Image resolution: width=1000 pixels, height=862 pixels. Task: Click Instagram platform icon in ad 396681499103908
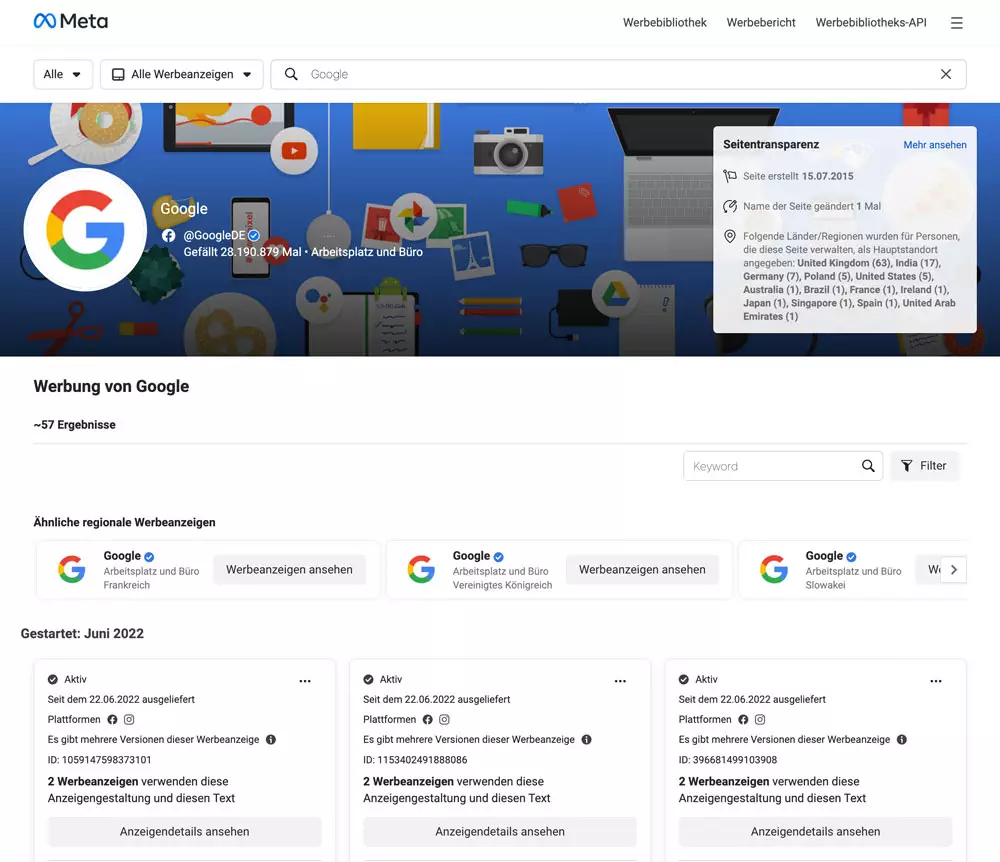[760, 719]
